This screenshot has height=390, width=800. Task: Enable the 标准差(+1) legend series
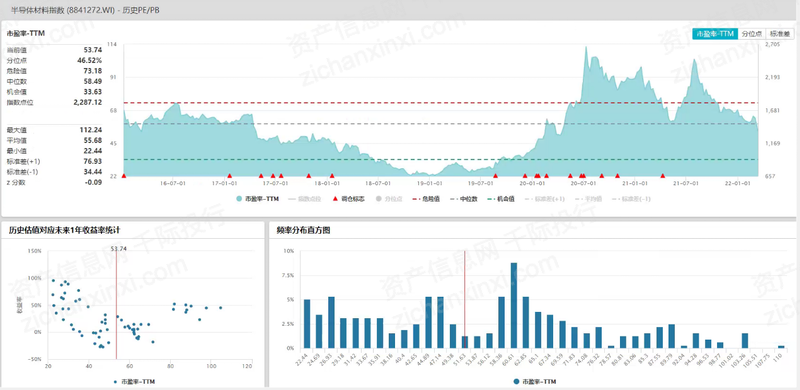click(x=543, y=199)
